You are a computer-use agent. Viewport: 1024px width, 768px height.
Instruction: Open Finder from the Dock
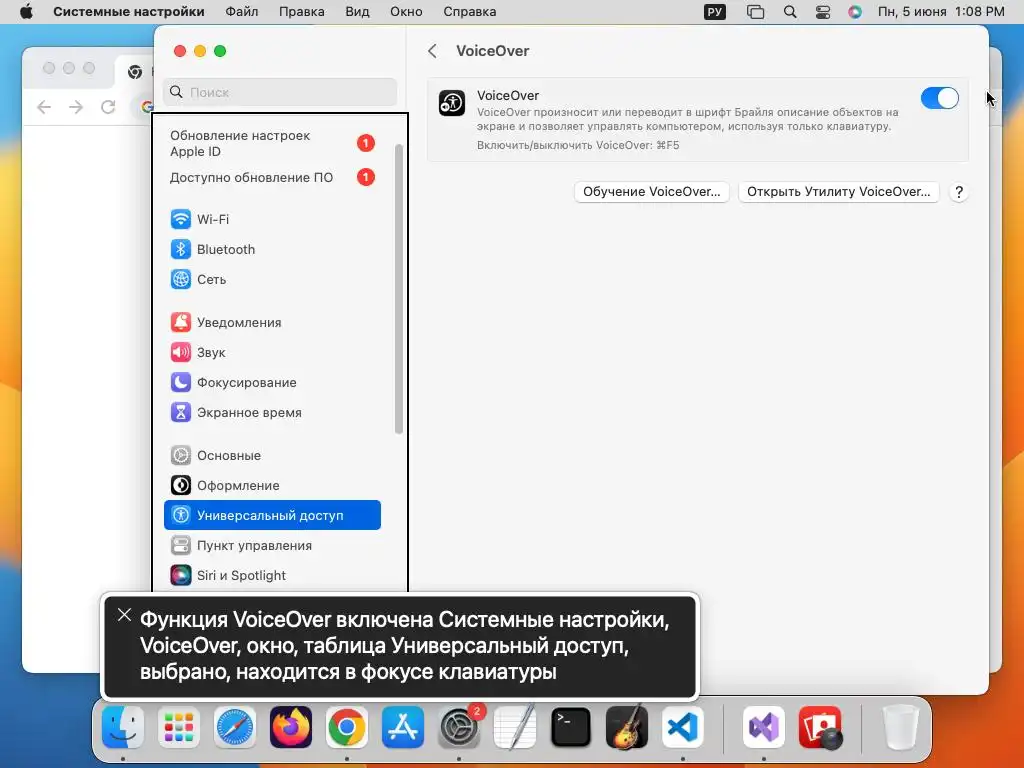click(123, 727)
